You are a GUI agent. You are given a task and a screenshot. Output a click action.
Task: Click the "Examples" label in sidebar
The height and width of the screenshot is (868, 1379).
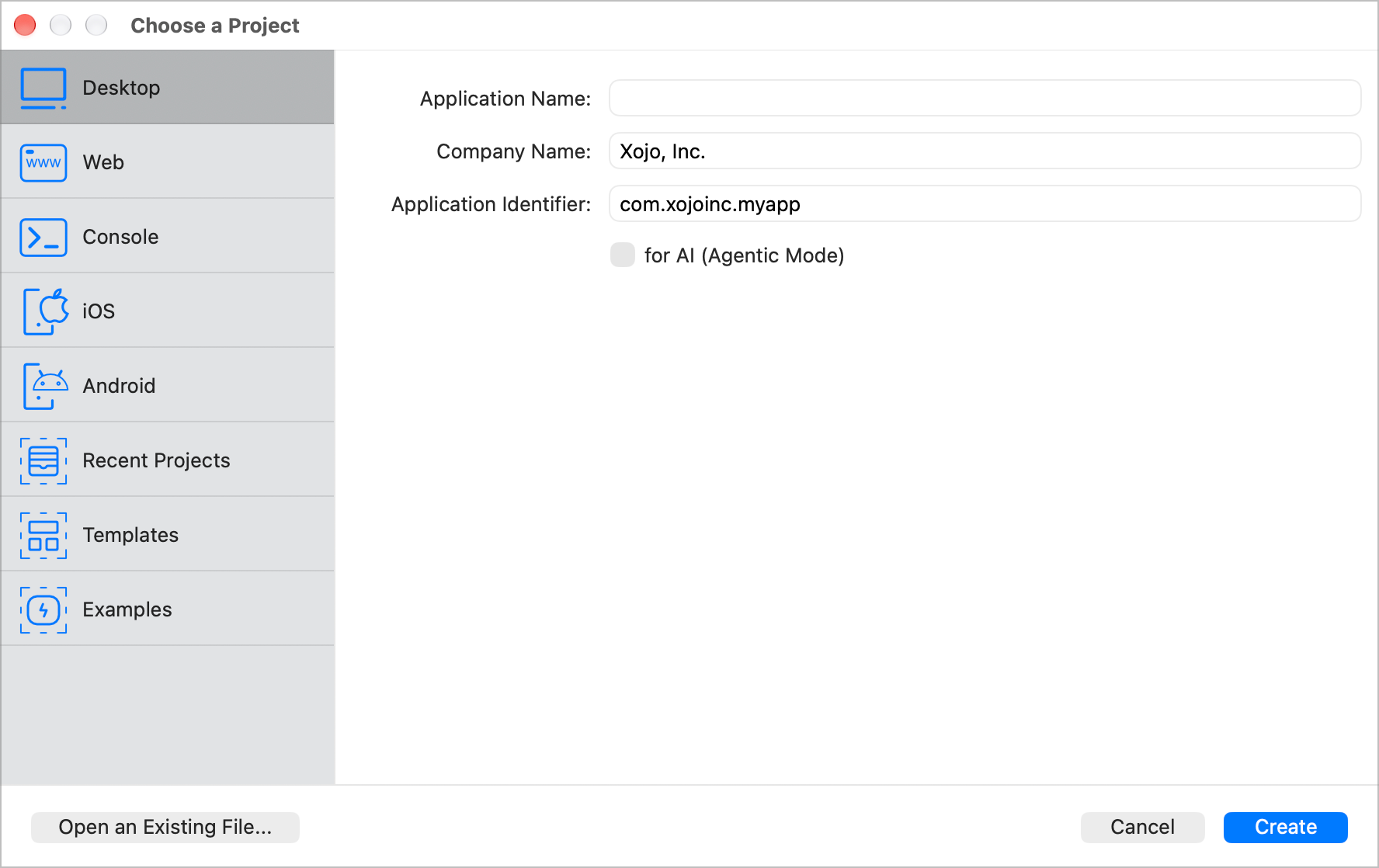pos(127,609)
